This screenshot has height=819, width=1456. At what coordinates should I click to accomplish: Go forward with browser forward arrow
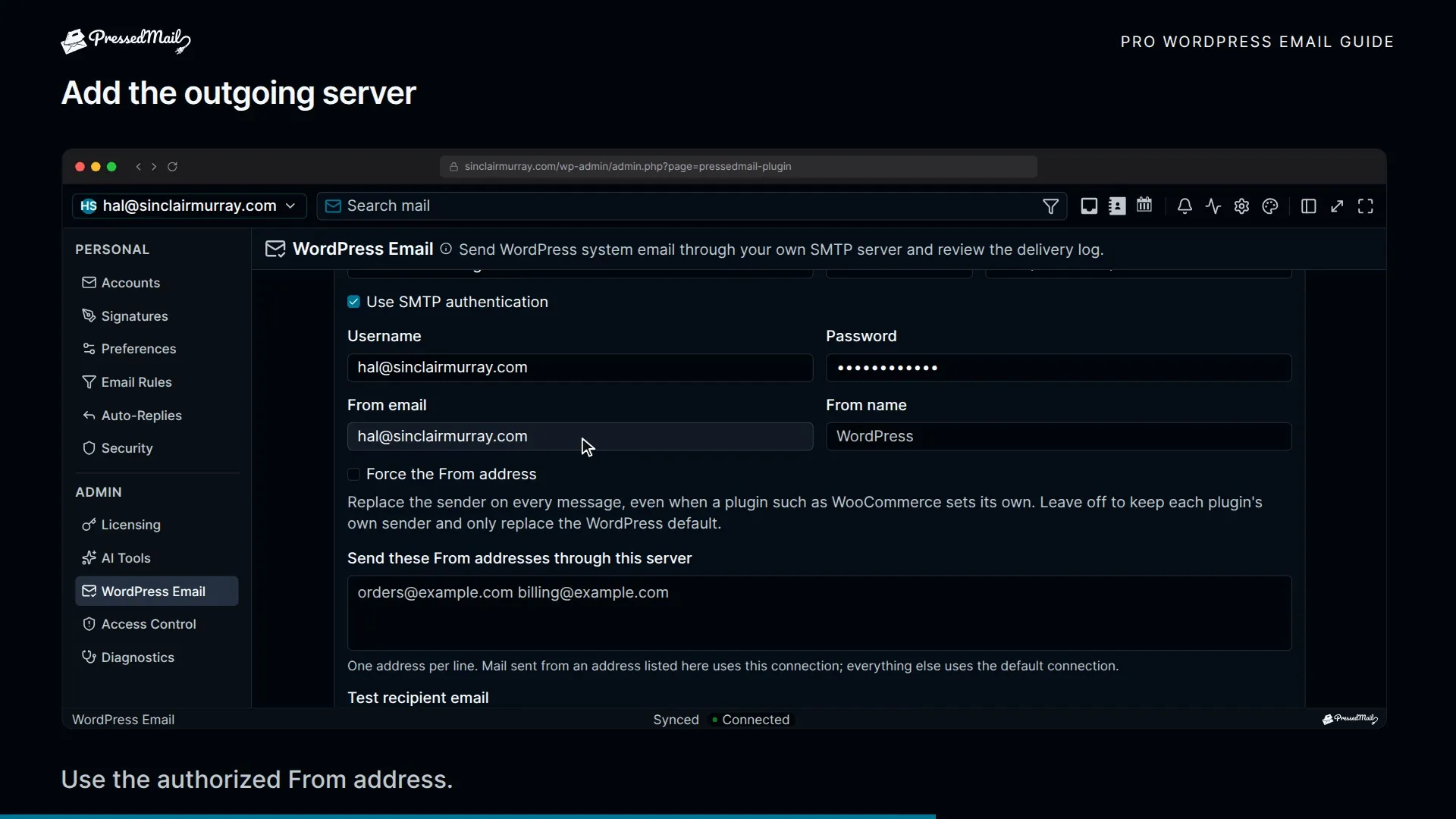click(154, 167)
